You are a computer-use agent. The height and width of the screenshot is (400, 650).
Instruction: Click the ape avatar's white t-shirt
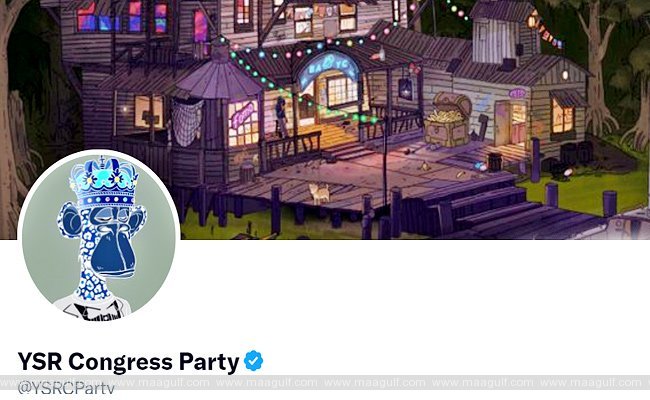tap(93, 308)
